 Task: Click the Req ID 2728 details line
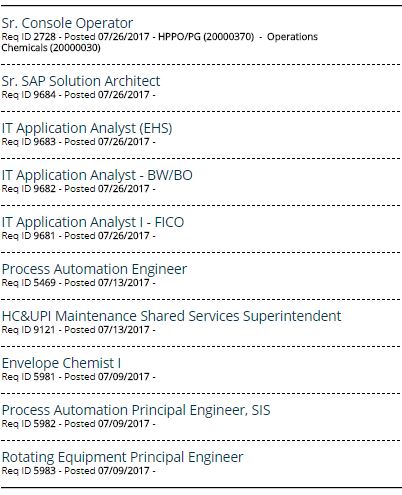[x=160, y=42]
